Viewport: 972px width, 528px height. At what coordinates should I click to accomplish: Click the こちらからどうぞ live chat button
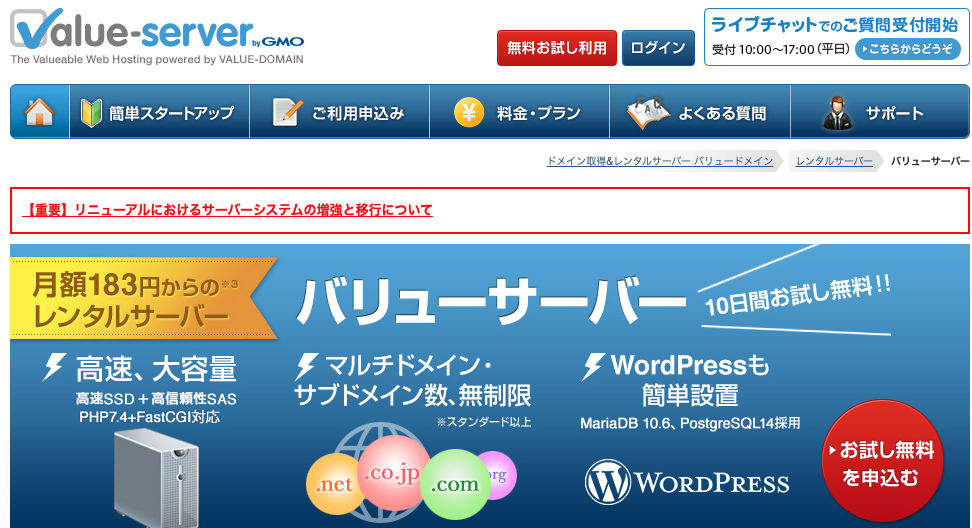(908, 49)
